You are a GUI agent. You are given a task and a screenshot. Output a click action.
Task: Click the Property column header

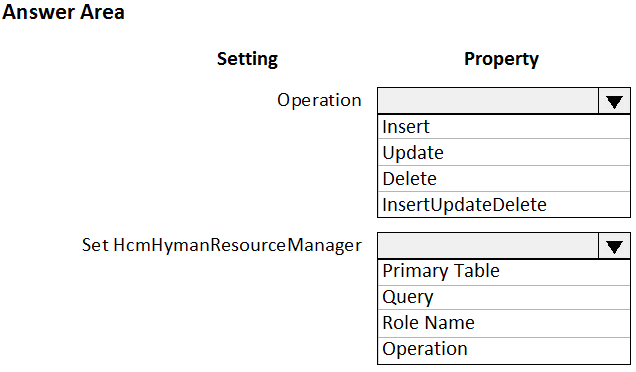pos(501,59)
